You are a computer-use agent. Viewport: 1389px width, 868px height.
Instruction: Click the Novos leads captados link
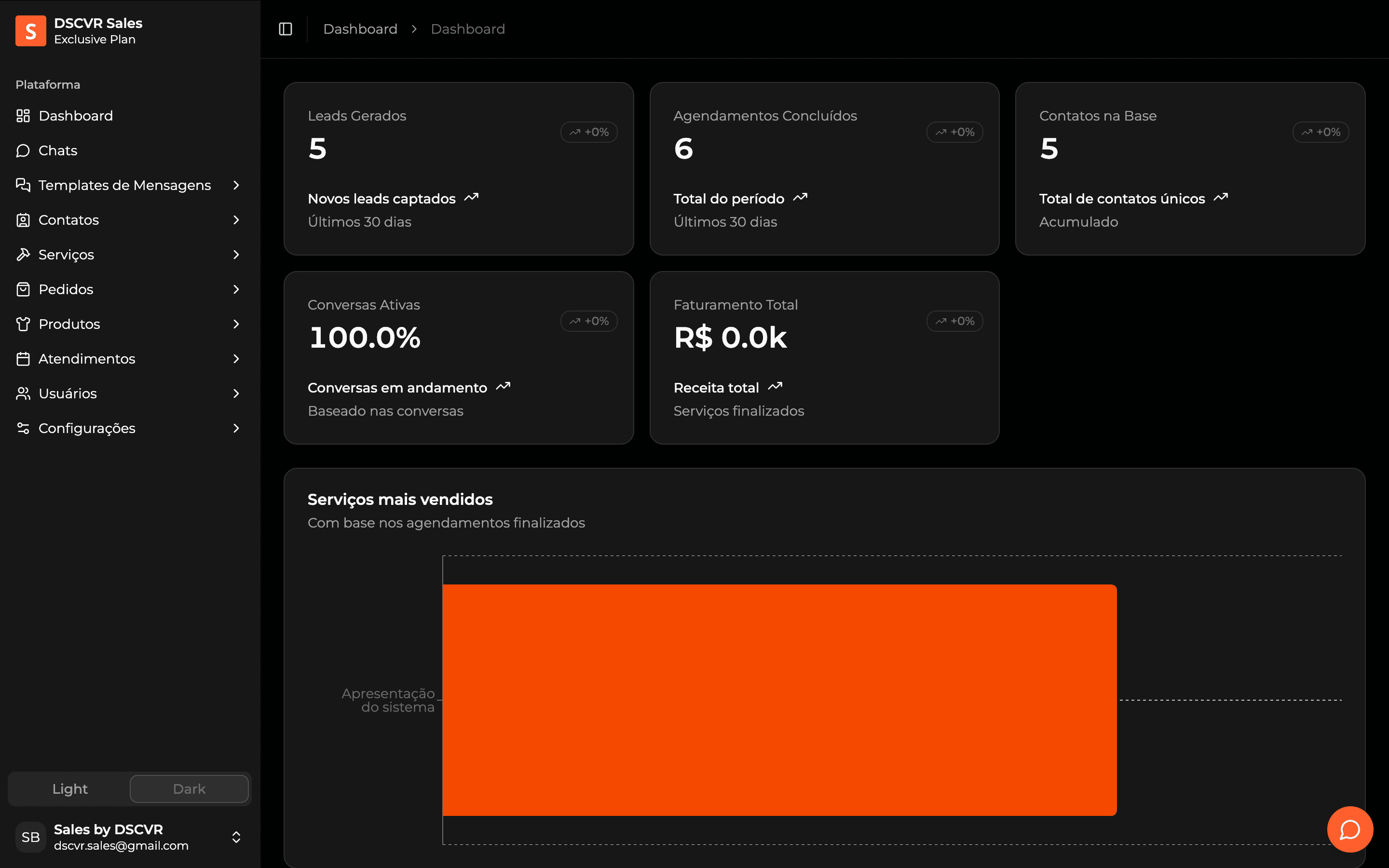382,198
